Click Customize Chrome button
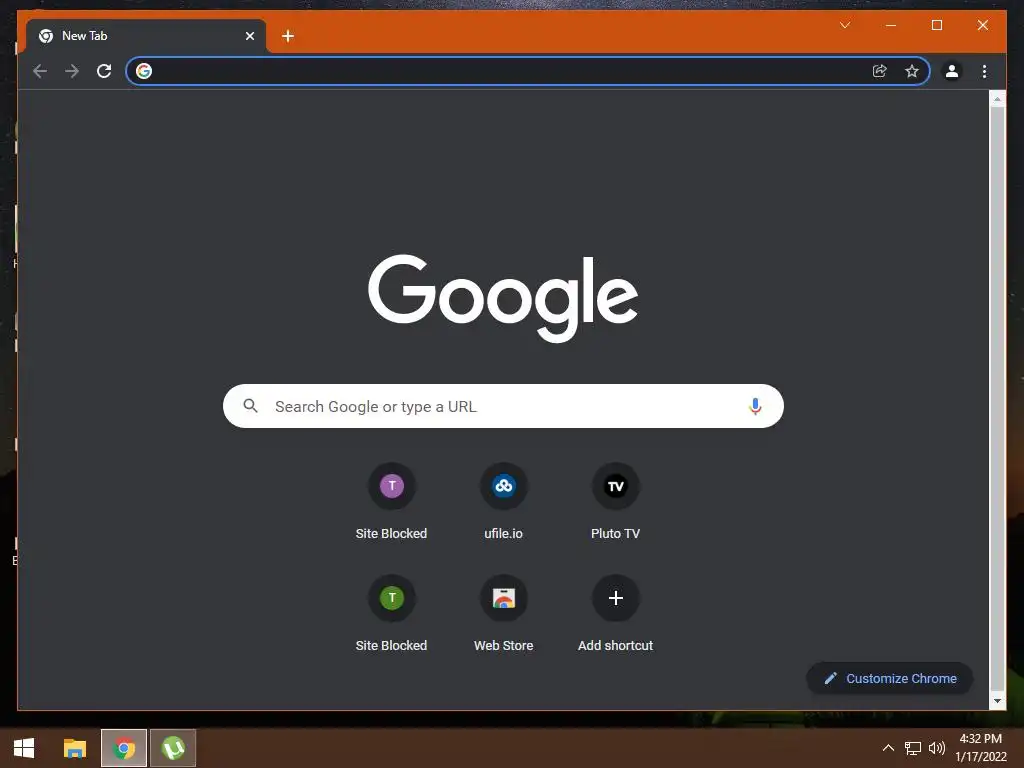Viewport: 1024px width, 768px height. [890, 679]
